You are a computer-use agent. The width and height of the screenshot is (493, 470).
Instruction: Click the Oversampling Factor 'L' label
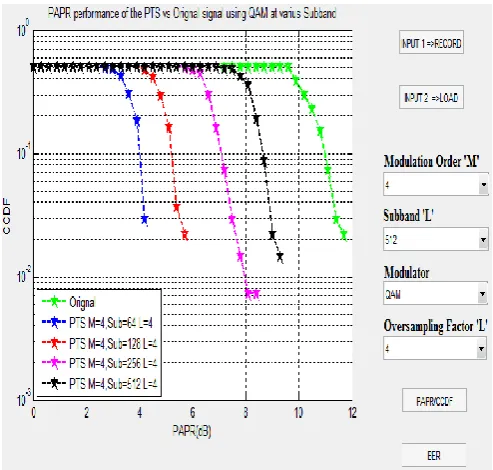click(436, 326)
